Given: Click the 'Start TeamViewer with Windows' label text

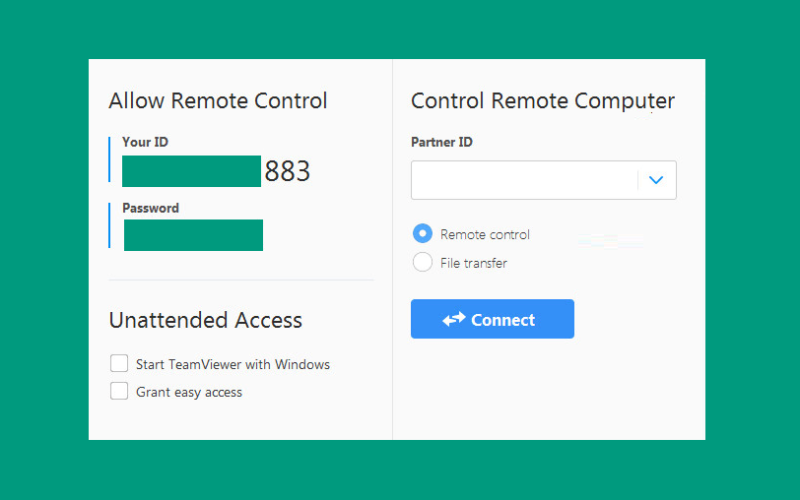Looking at the screenshot, I should click(233, 364).
